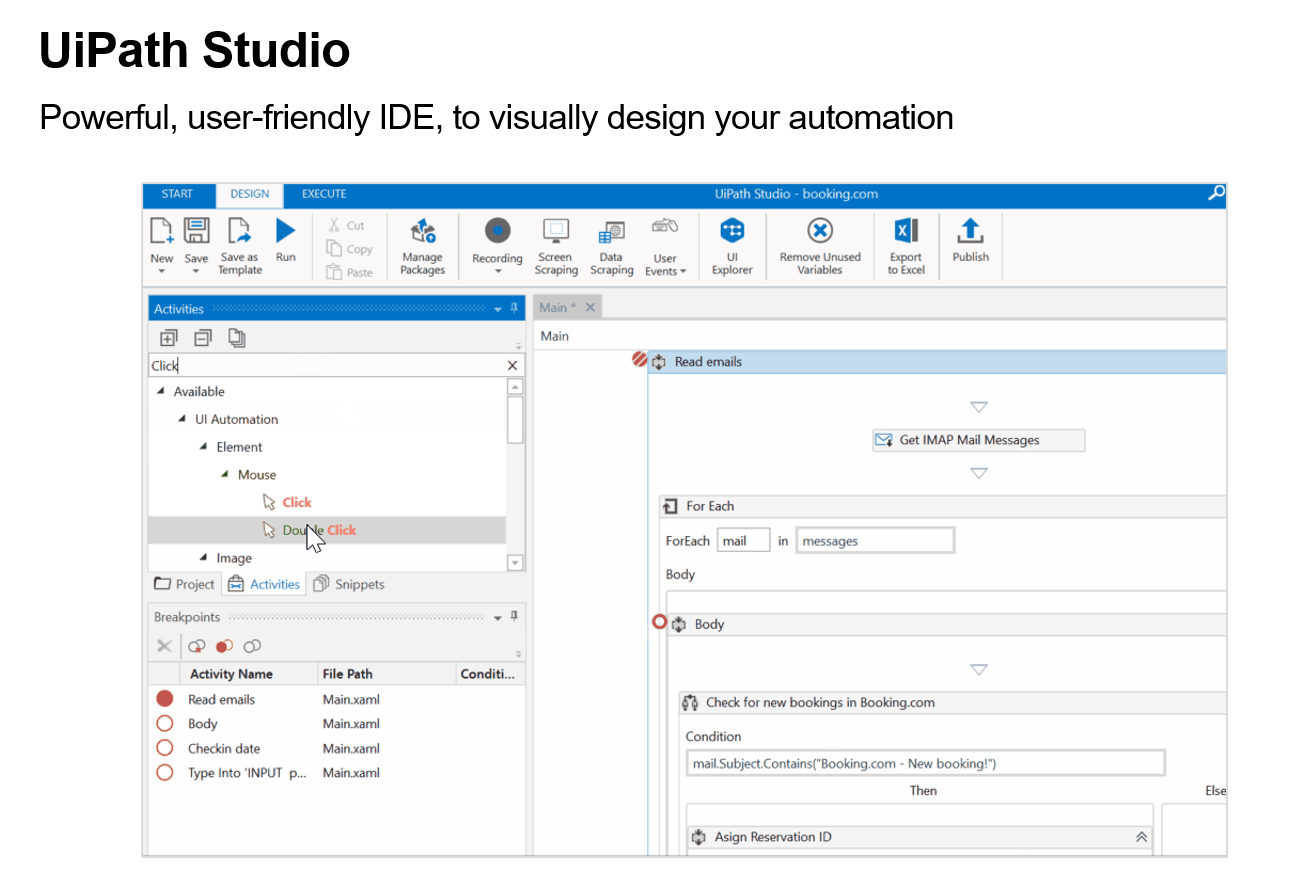Export the workflow to Excel
1306x885 pixels.
[905, 242]
